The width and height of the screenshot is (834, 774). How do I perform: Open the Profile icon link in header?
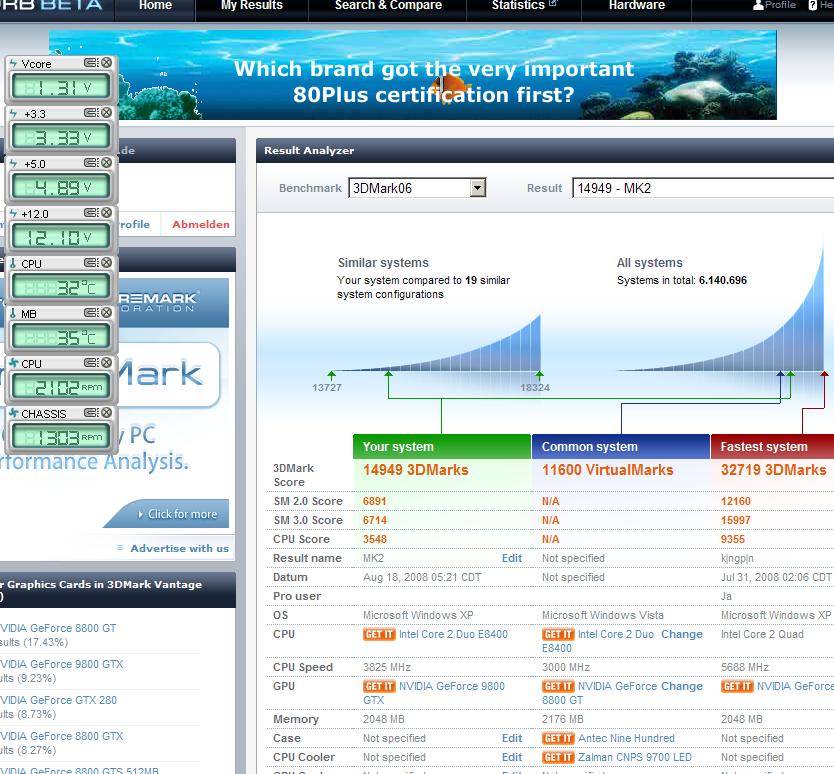pyautogui.click(x=774, y=5)
